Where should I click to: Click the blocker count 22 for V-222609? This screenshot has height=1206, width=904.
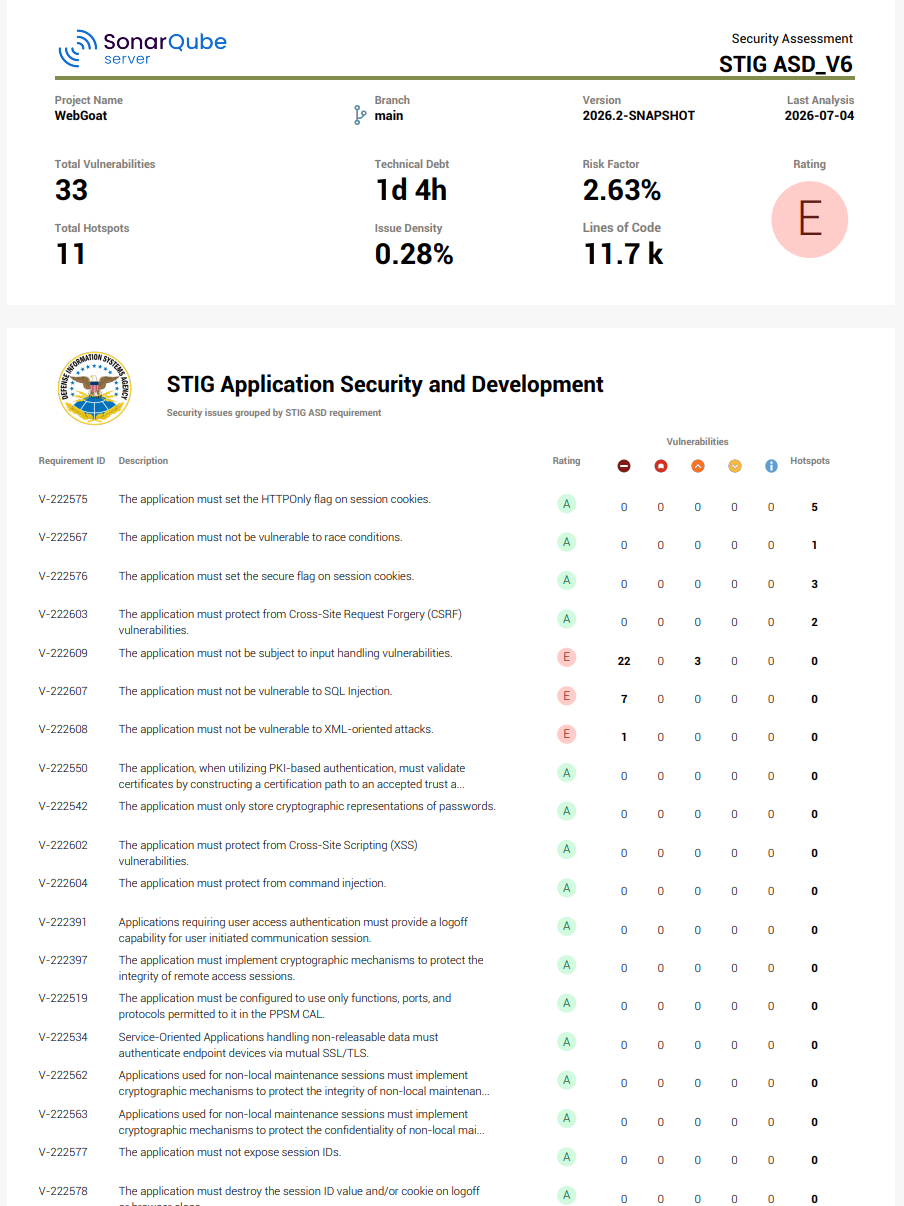point(624,661)
